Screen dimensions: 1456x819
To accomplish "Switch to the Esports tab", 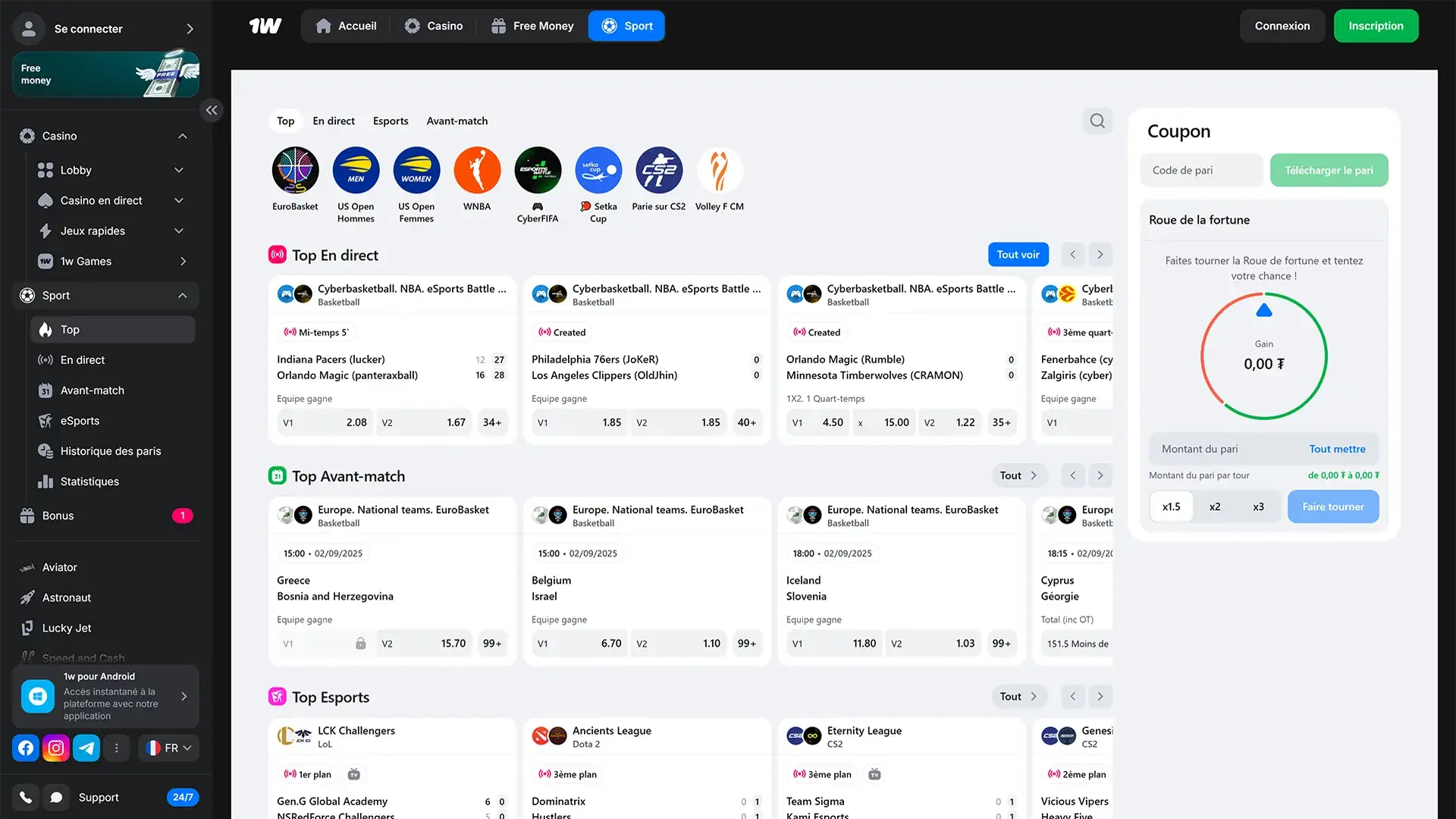I will 391,121.
